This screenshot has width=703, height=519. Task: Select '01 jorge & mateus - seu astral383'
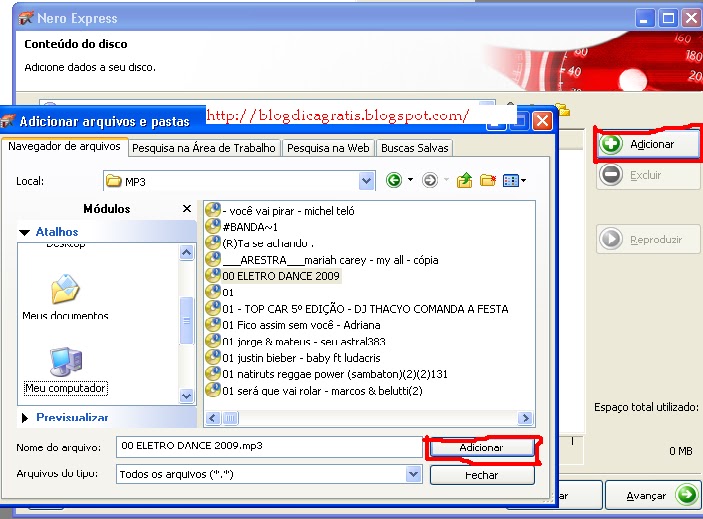click(x=304, y=342)
